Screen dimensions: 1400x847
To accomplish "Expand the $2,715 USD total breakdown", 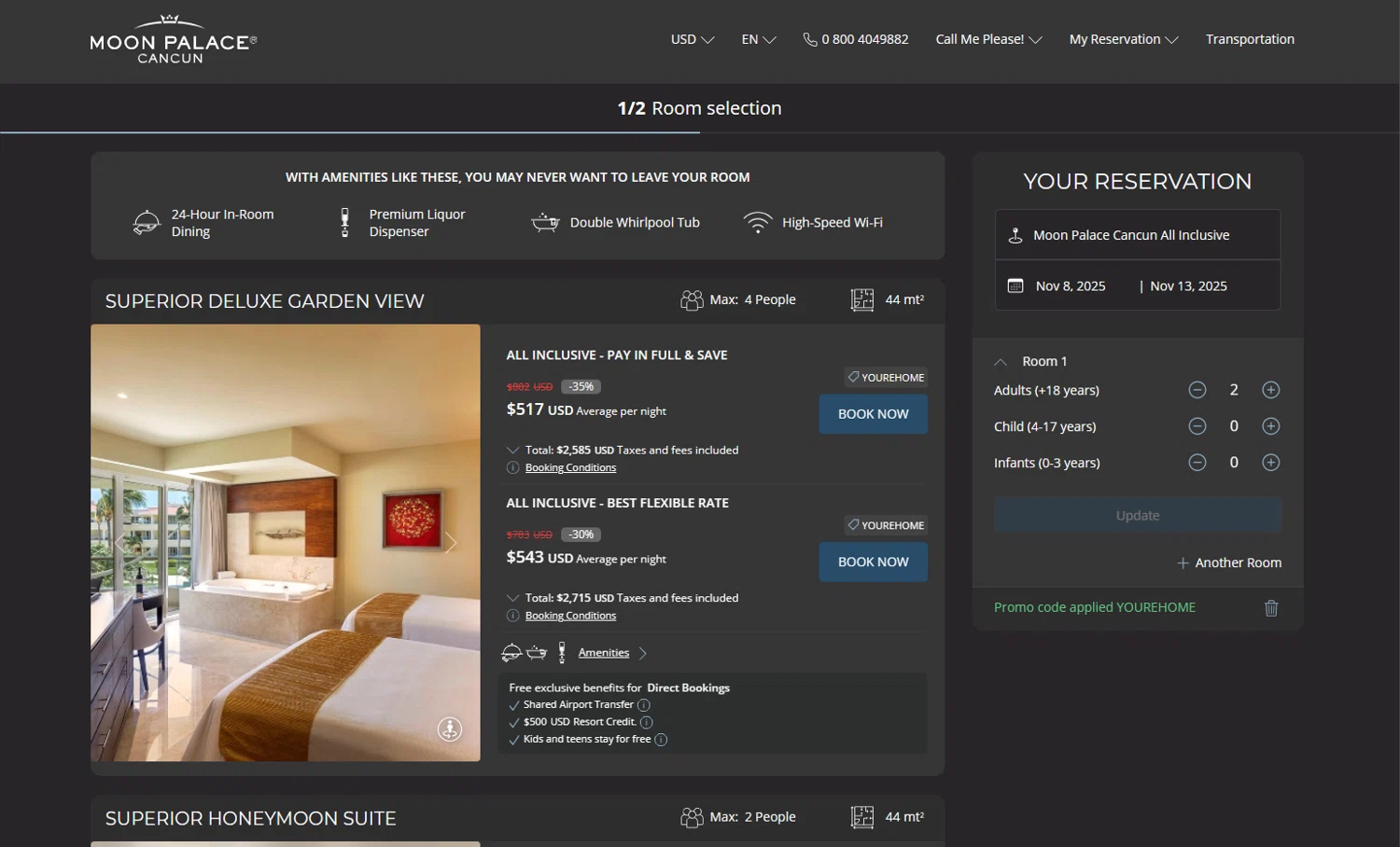I will tap(512, 598).
